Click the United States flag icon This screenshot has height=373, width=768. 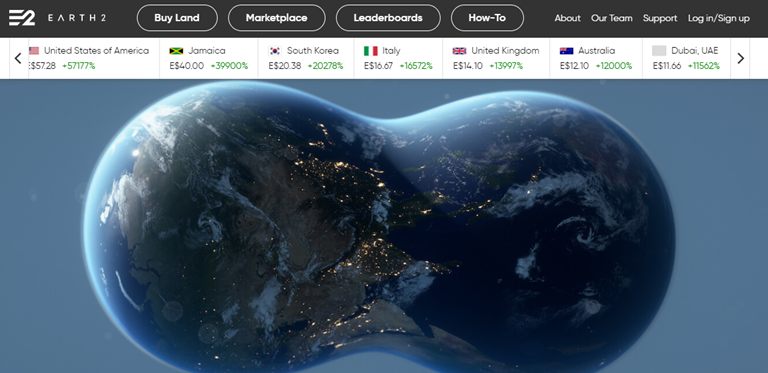[34, 51]
